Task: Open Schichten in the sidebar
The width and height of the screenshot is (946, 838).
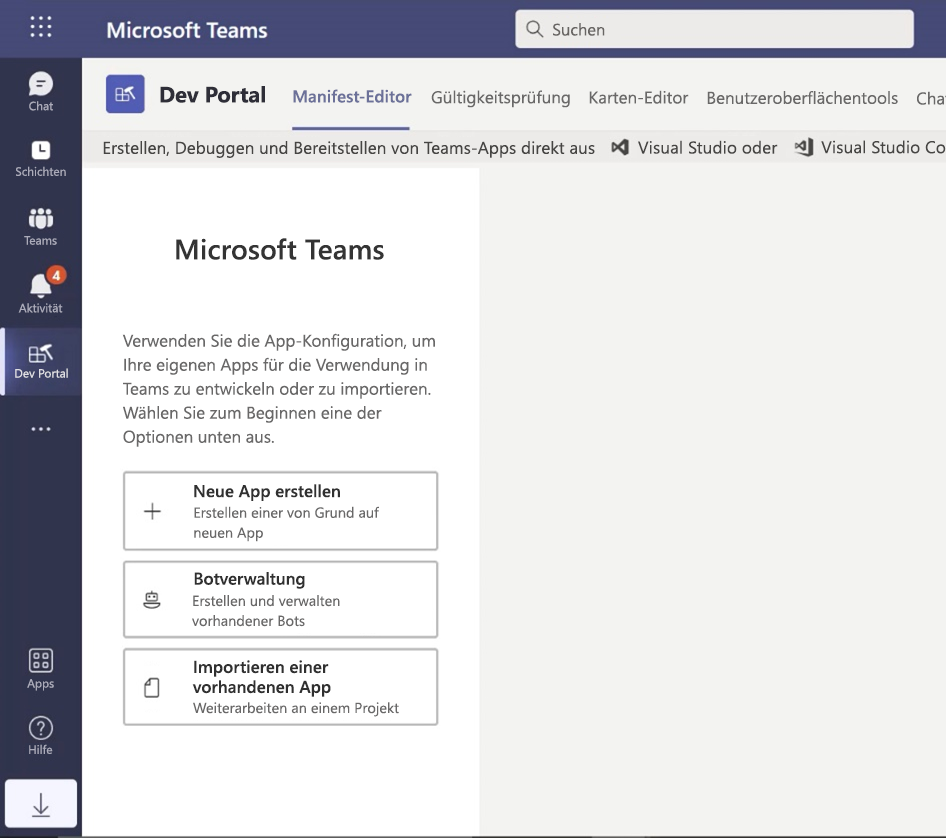Action: tap(40, 158)
